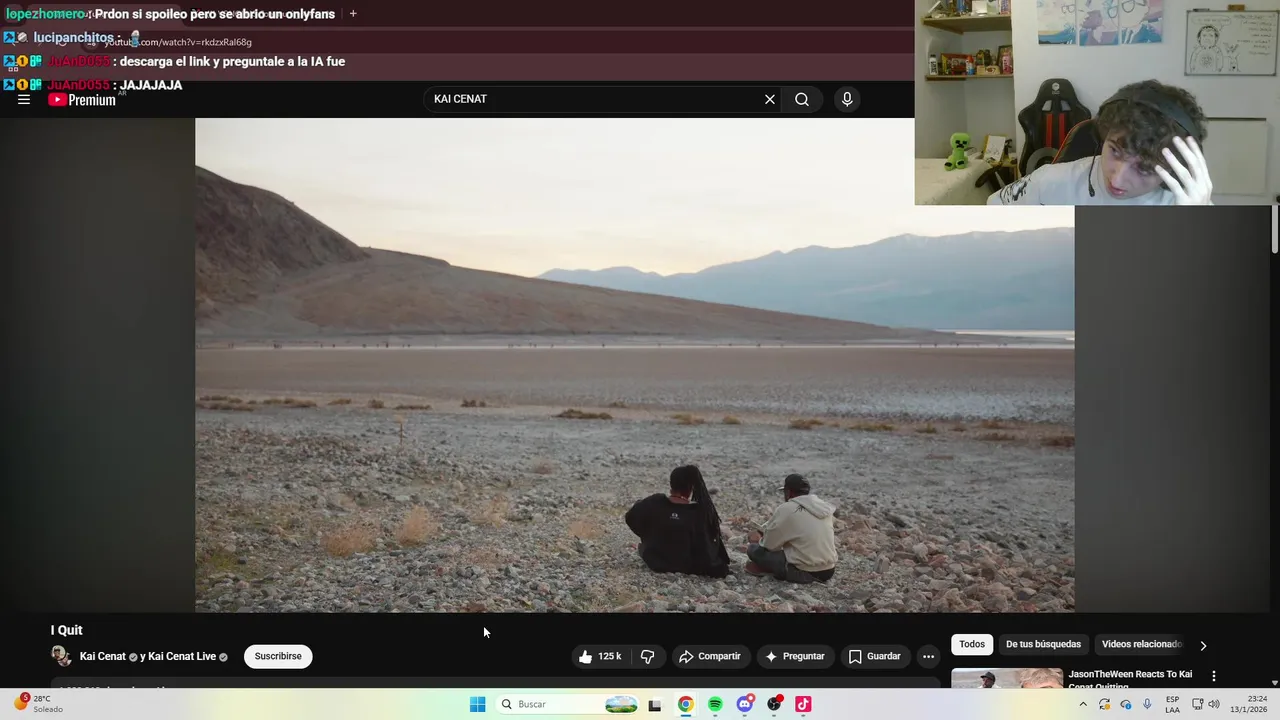
Task: Clear the KAI CENAT search text
Action: click(770, 99)
